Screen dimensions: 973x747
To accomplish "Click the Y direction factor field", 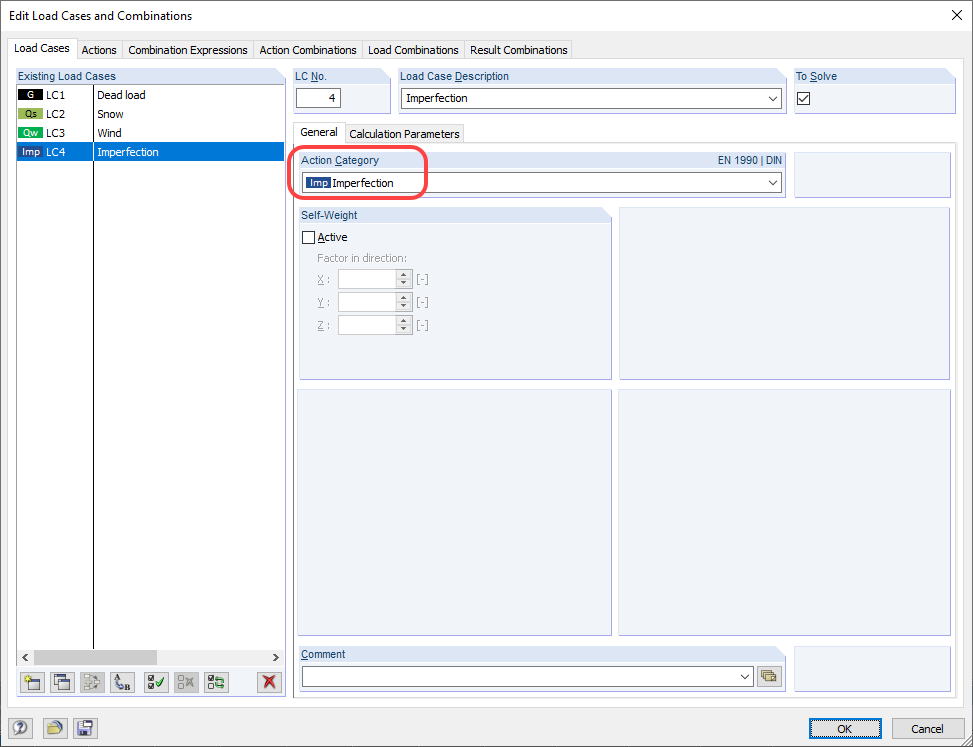I will coord(367,302).
